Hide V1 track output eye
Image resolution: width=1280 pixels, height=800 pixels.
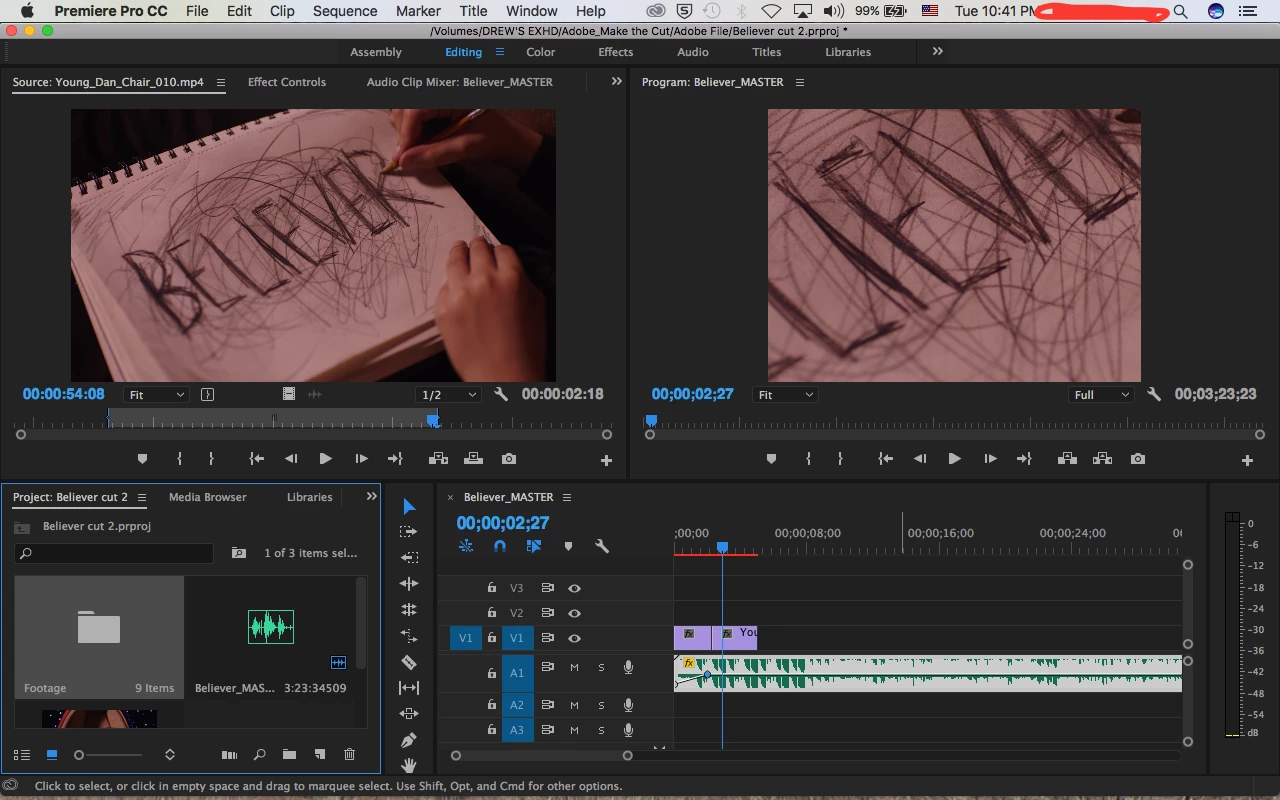[574, 638]
